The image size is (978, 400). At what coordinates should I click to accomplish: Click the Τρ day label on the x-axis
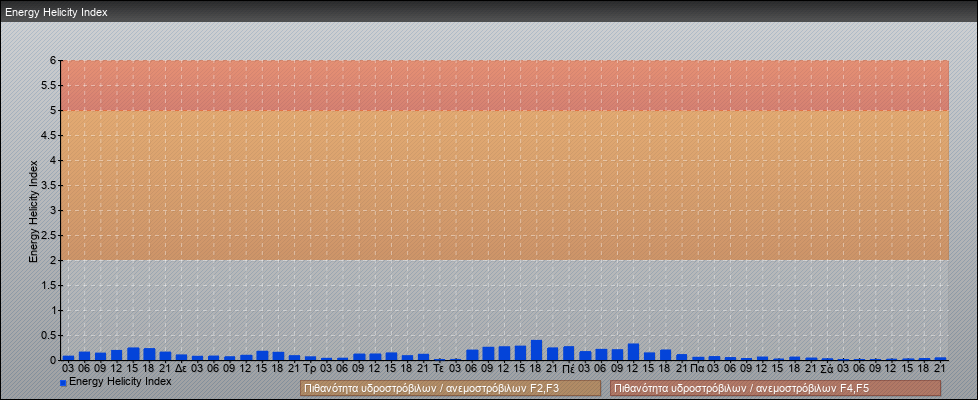click(310, 369)
